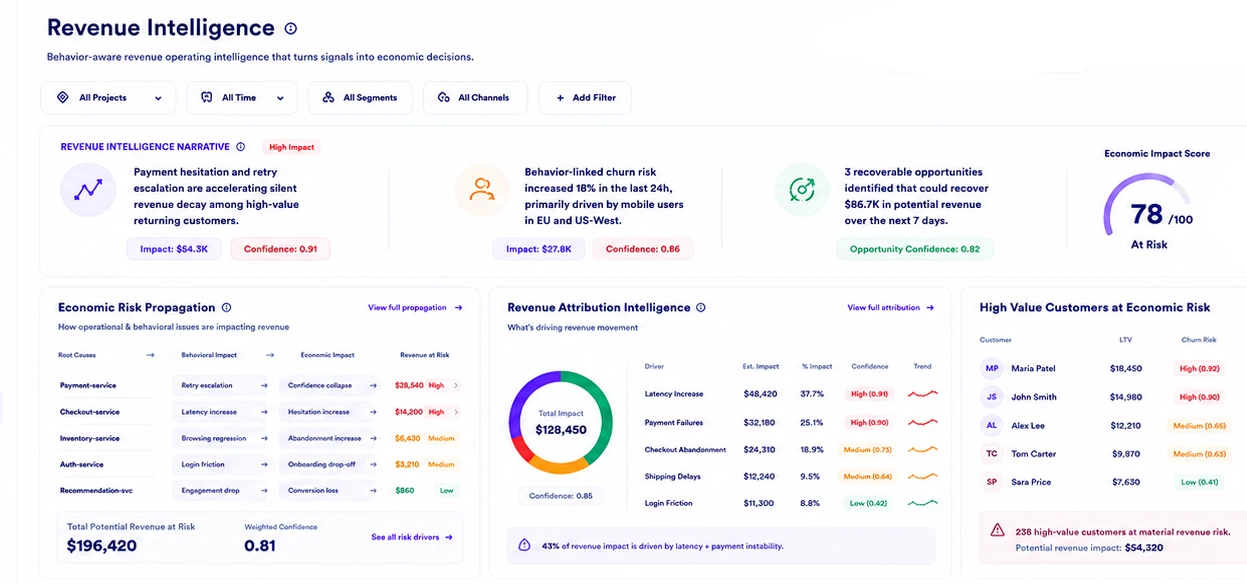The image size is (1247, 585).
Task: Click the $6,430 Medium revenue value
Action: [x=407, y=438]
